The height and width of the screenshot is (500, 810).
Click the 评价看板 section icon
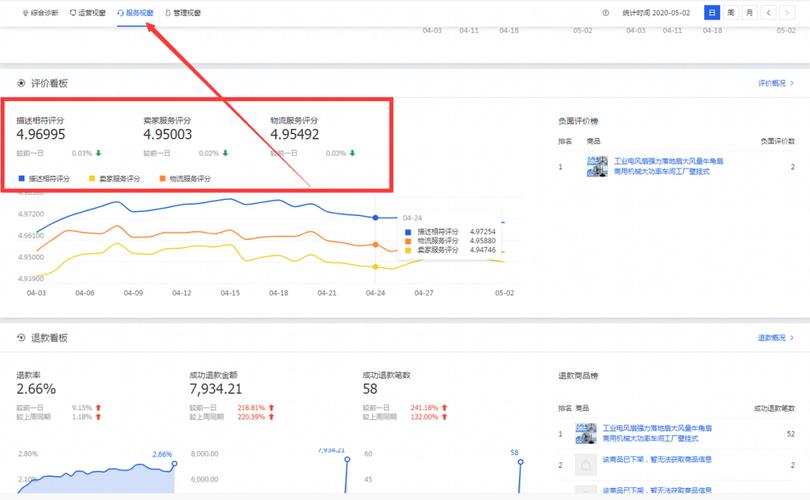(x=21, y=84)
